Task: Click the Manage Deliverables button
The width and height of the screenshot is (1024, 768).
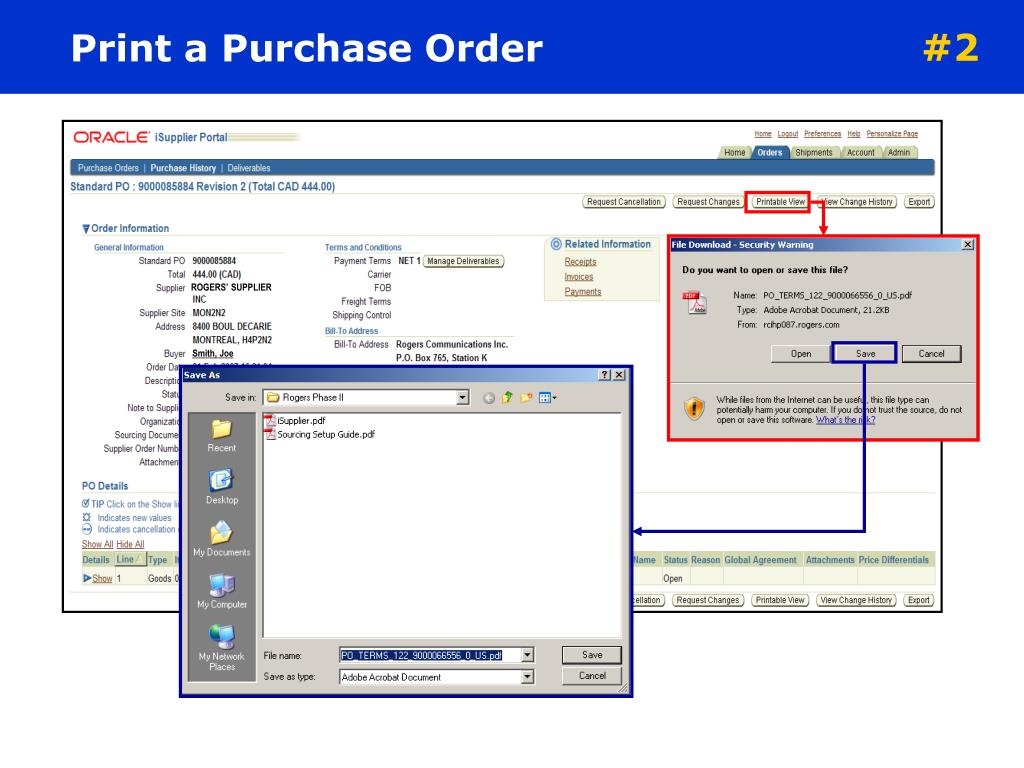Action: pos(463,261)
